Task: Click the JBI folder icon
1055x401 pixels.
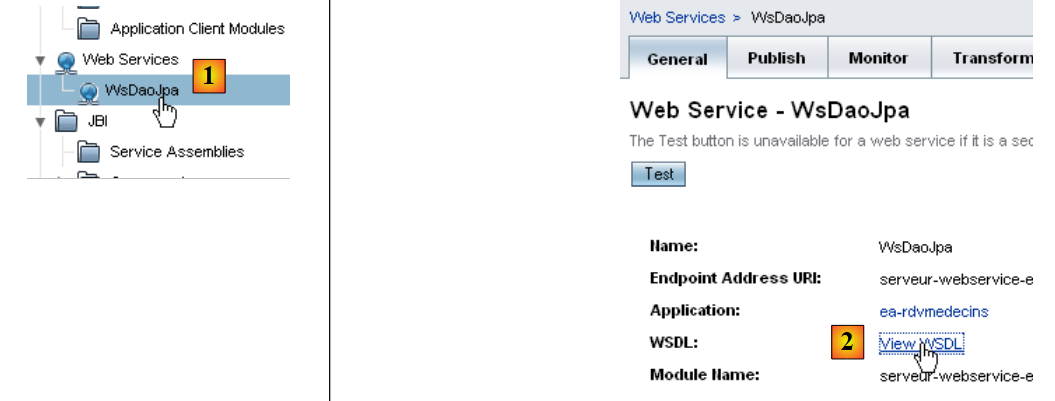Action: pyautogui.click(x=66, y=122)
